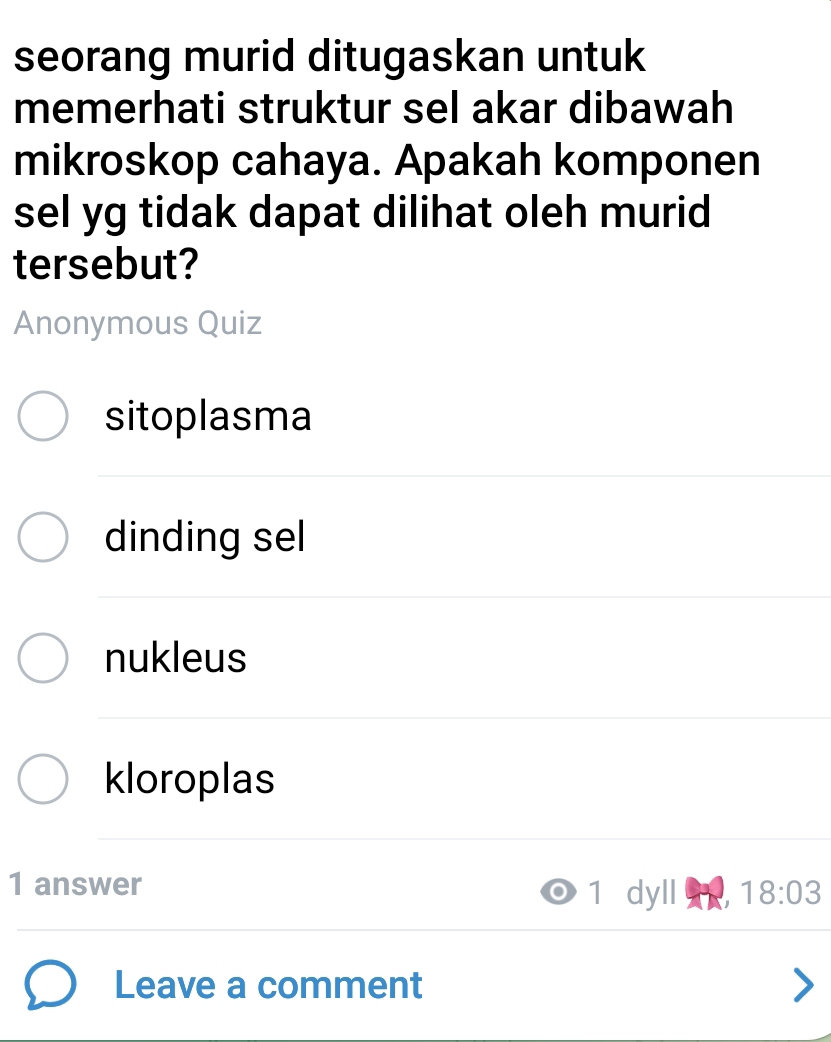
Task: Click the question line starting with seorang murid
Action: [330, 56]
